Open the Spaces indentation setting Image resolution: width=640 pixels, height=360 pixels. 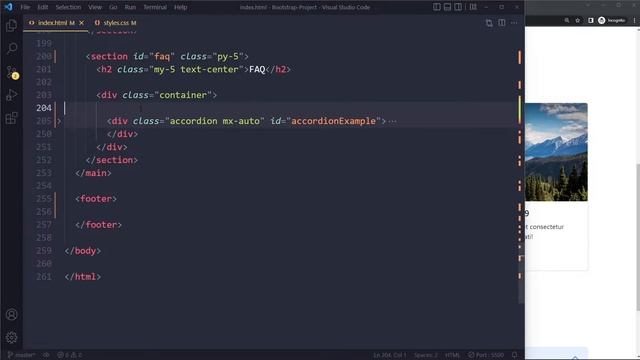[x=426, y=355]
